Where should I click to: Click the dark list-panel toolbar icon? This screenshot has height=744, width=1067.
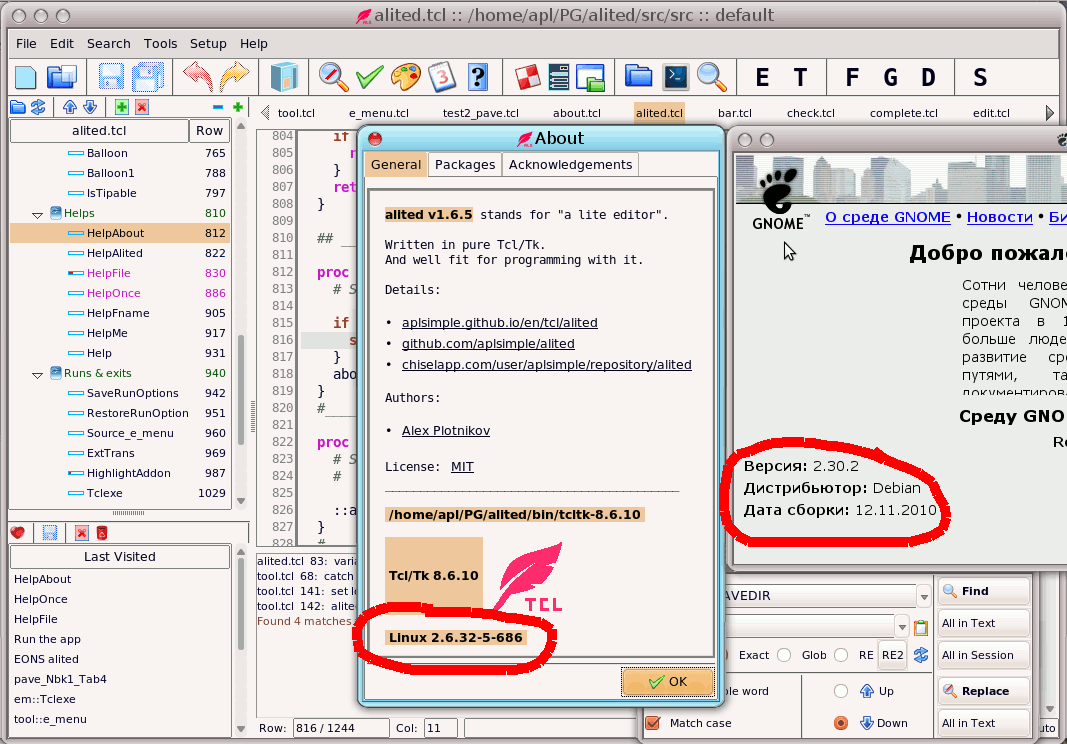[x=559, y=77]
